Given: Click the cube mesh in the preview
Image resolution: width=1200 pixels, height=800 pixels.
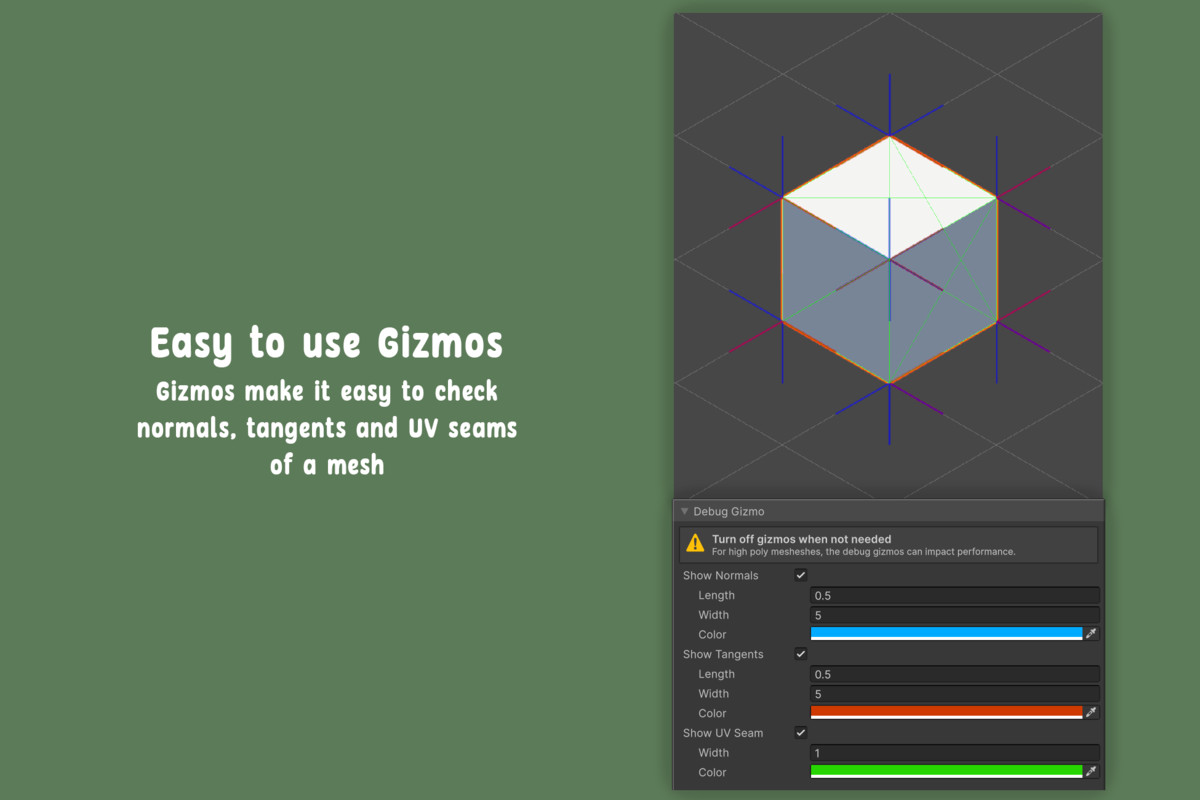Looking at the screenshot, I should 889,260.
